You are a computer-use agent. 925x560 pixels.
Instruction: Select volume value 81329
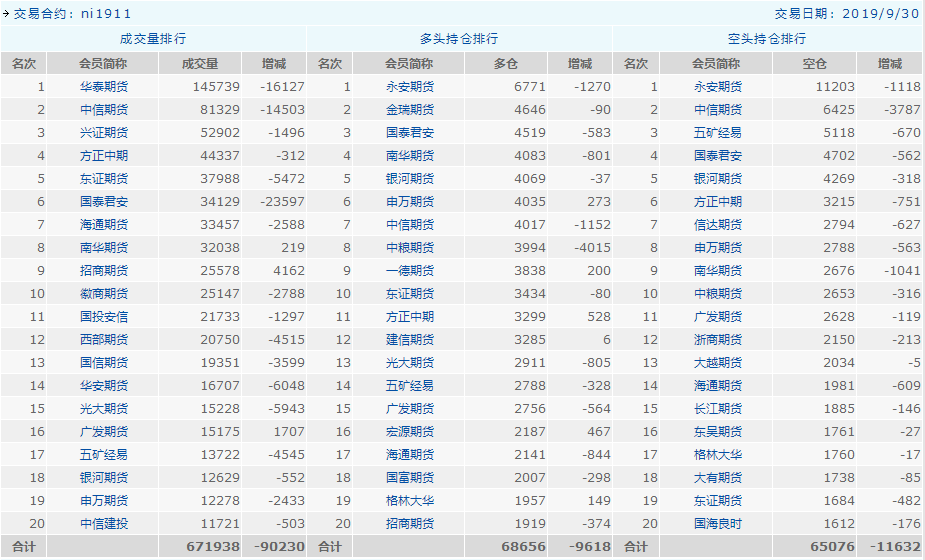coord(219,110)
